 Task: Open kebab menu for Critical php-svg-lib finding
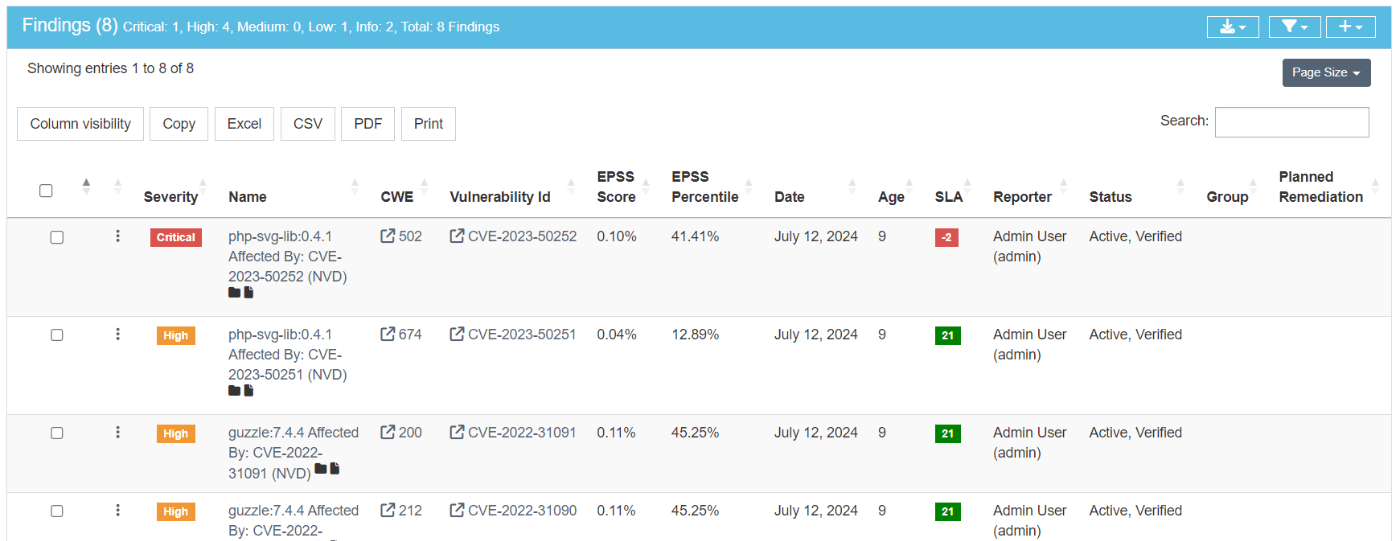[118, 236]
